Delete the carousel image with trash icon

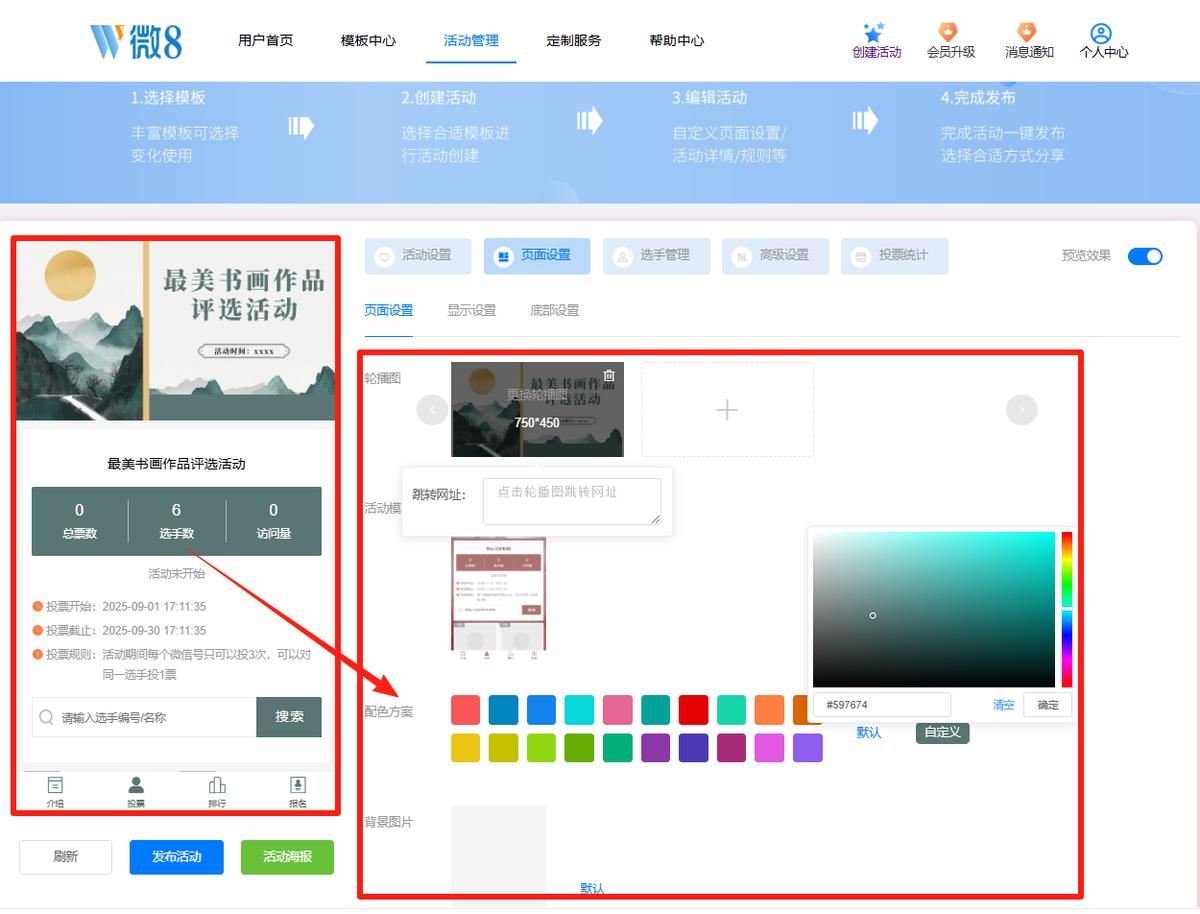pos(609,376)
